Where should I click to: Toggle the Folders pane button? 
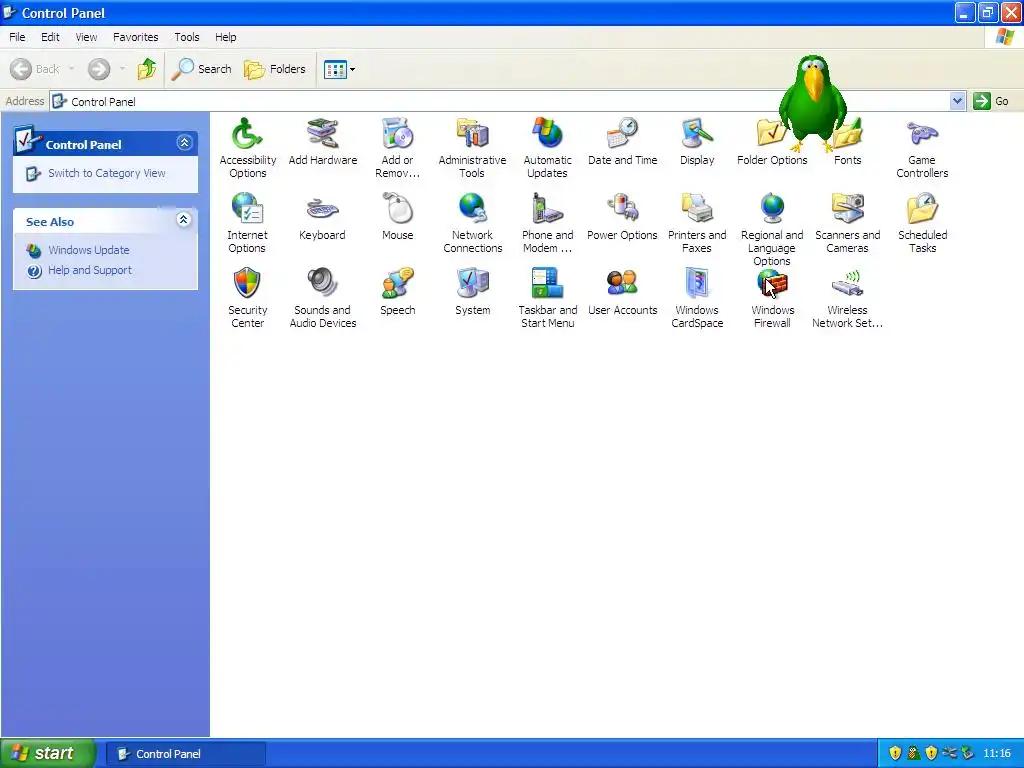point(275,69)
